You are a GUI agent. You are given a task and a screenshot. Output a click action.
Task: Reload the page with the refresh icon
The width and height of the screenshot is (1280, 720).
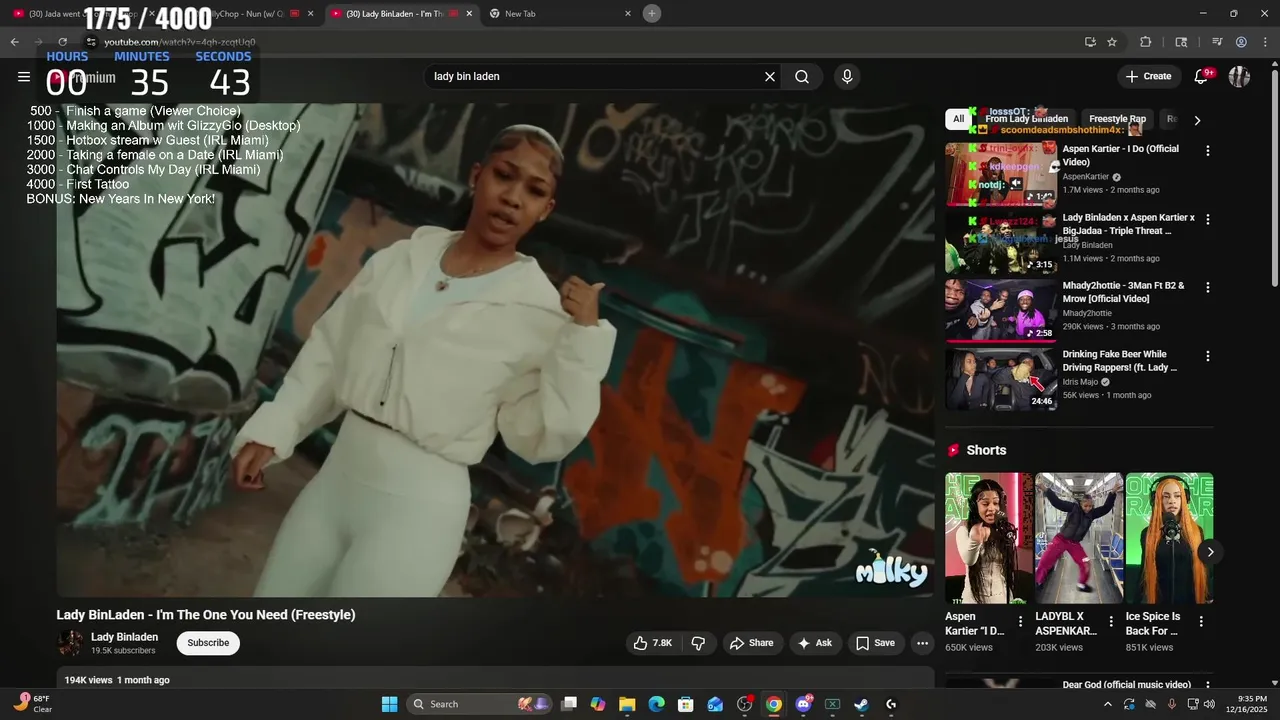62,42
